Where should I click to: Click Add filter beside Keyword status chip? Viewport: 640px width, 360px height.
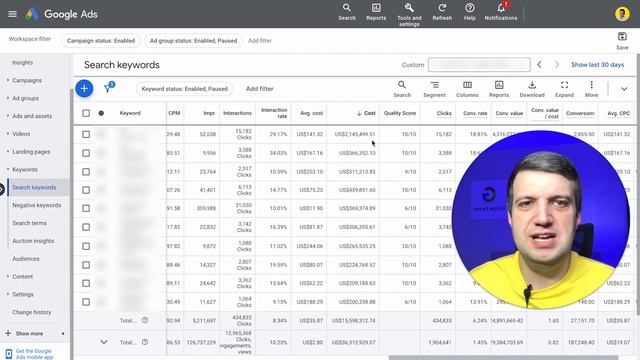260,89
